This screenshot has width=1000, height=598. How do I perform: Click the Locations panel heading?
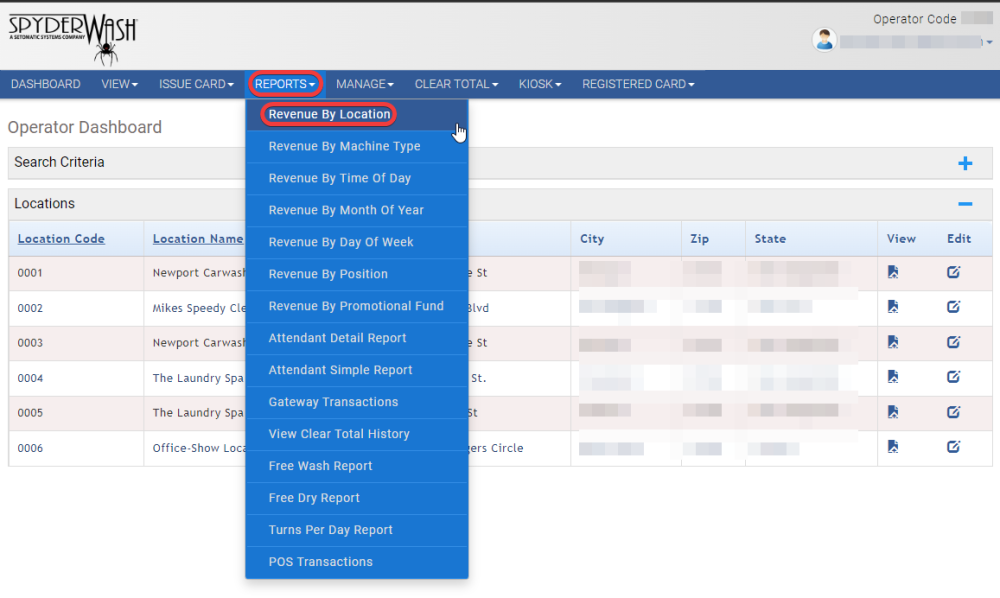45,204
